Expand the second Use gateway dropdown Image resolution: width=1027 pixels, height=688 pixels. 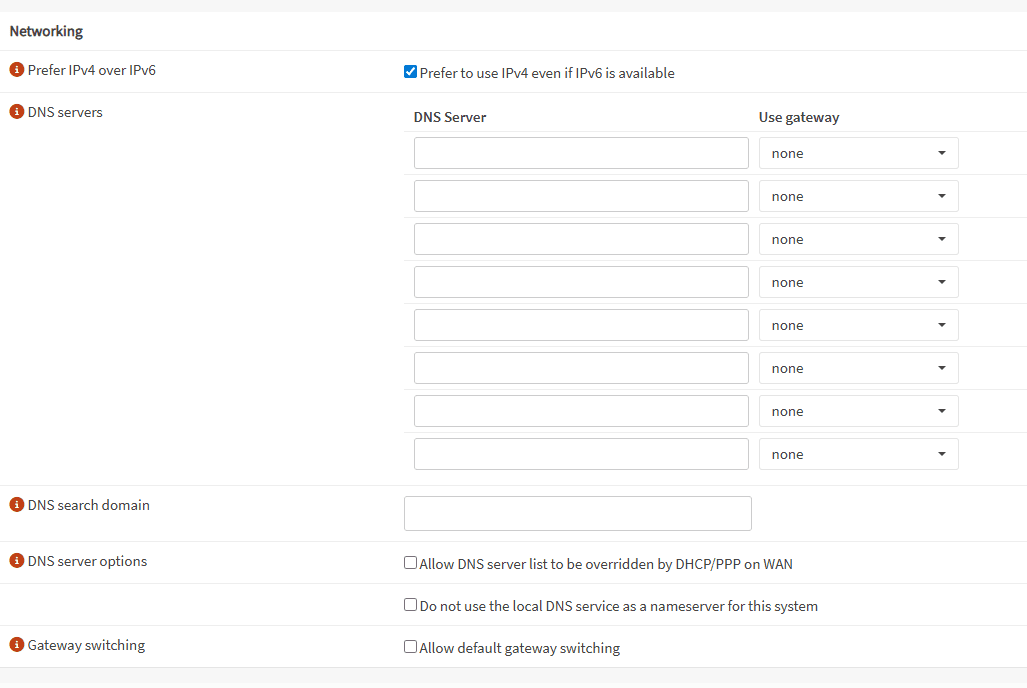click(x=858, y=196)
